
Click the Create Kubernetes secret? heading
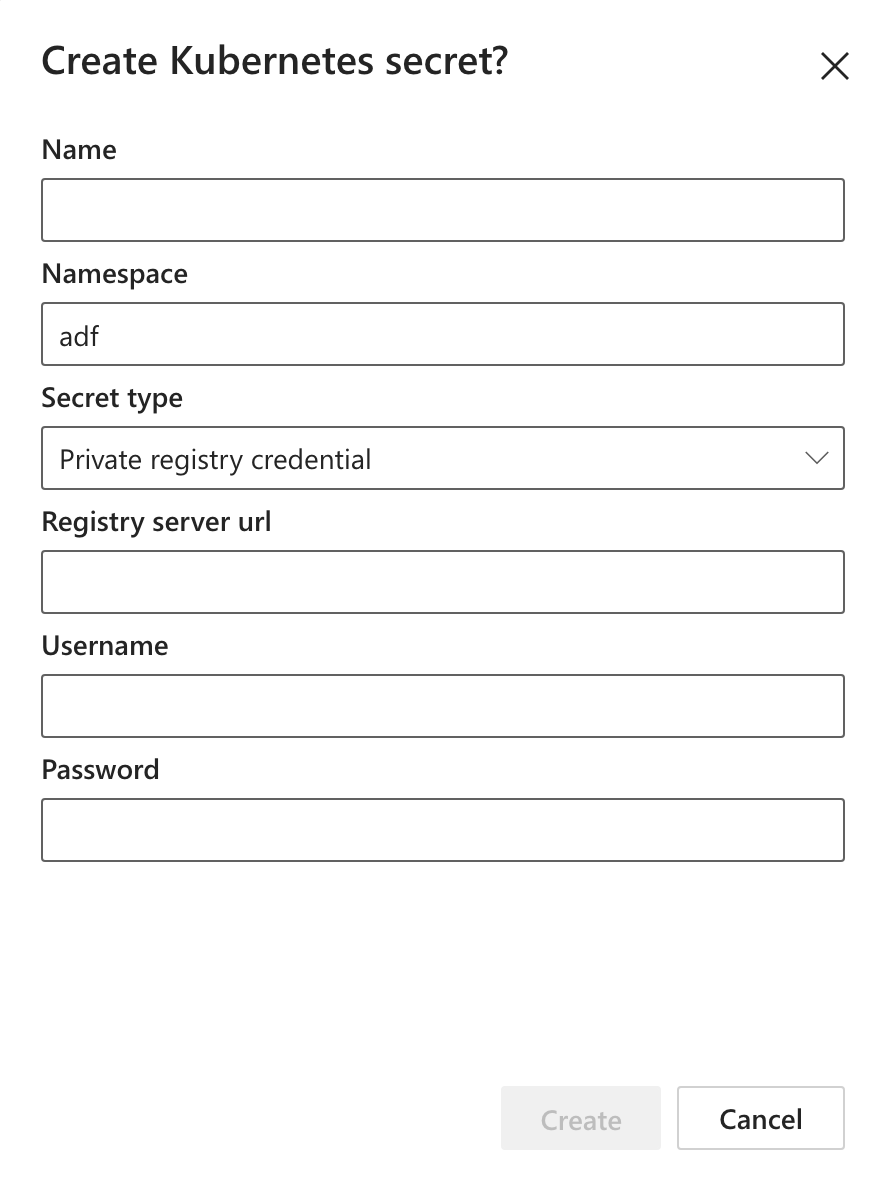click(274, 61)
